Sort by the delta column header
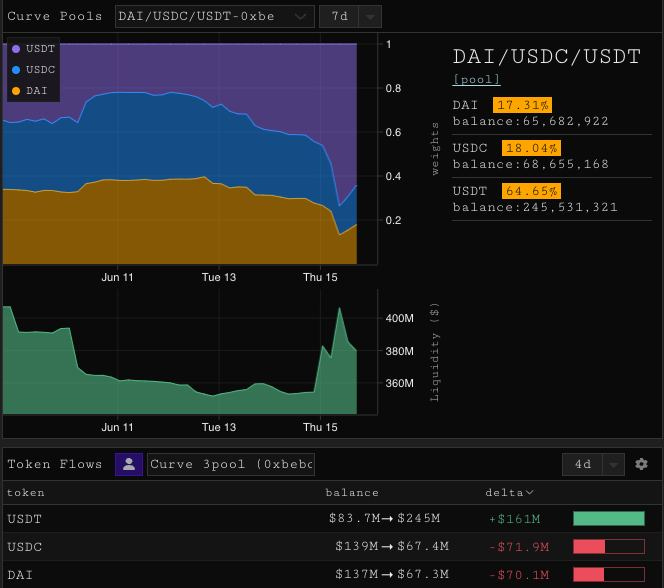 point(509,493)
